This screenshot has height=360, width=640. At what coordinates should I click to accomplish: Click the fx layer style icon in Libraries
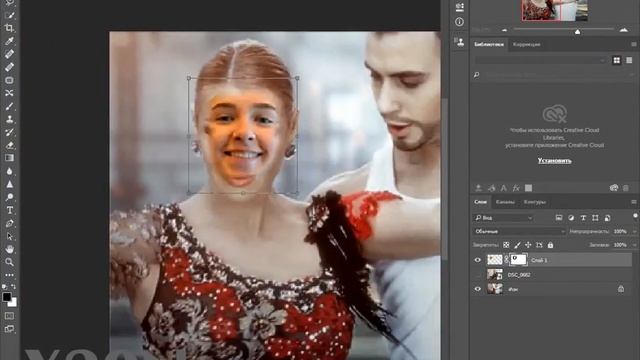516,188
